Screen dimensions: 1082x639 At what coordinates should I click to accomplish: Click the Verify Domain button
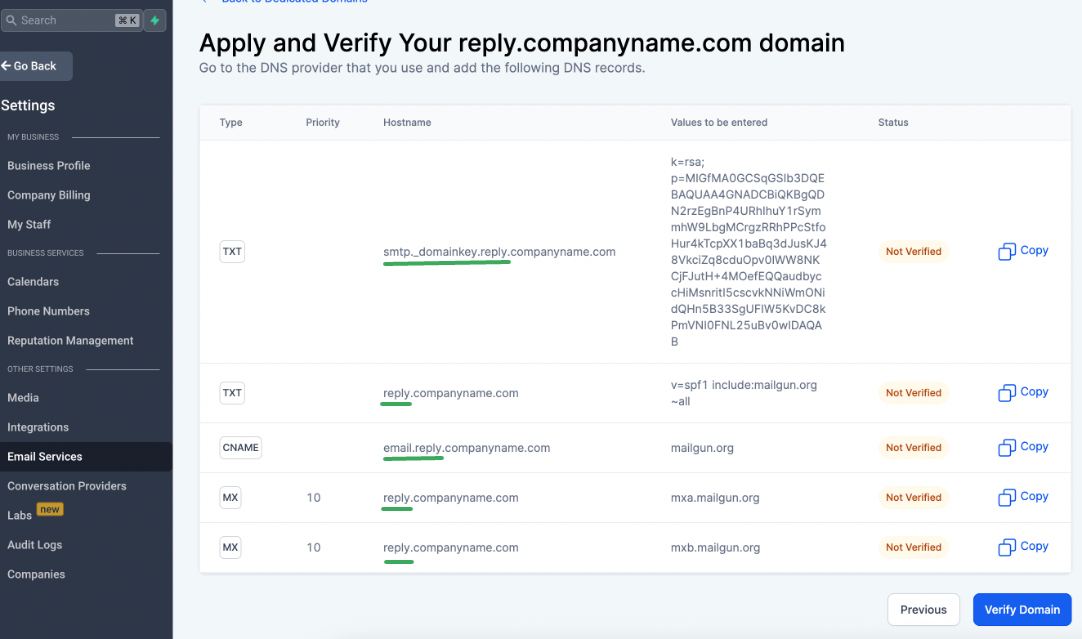[x=1022, y=610]
